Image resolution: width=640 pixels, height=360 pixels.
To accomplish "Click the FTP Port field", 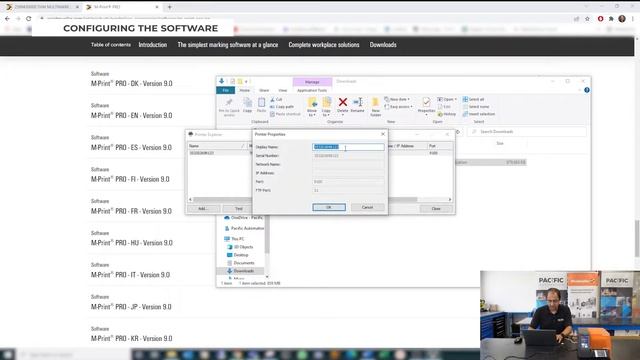I will coord(348,190).
